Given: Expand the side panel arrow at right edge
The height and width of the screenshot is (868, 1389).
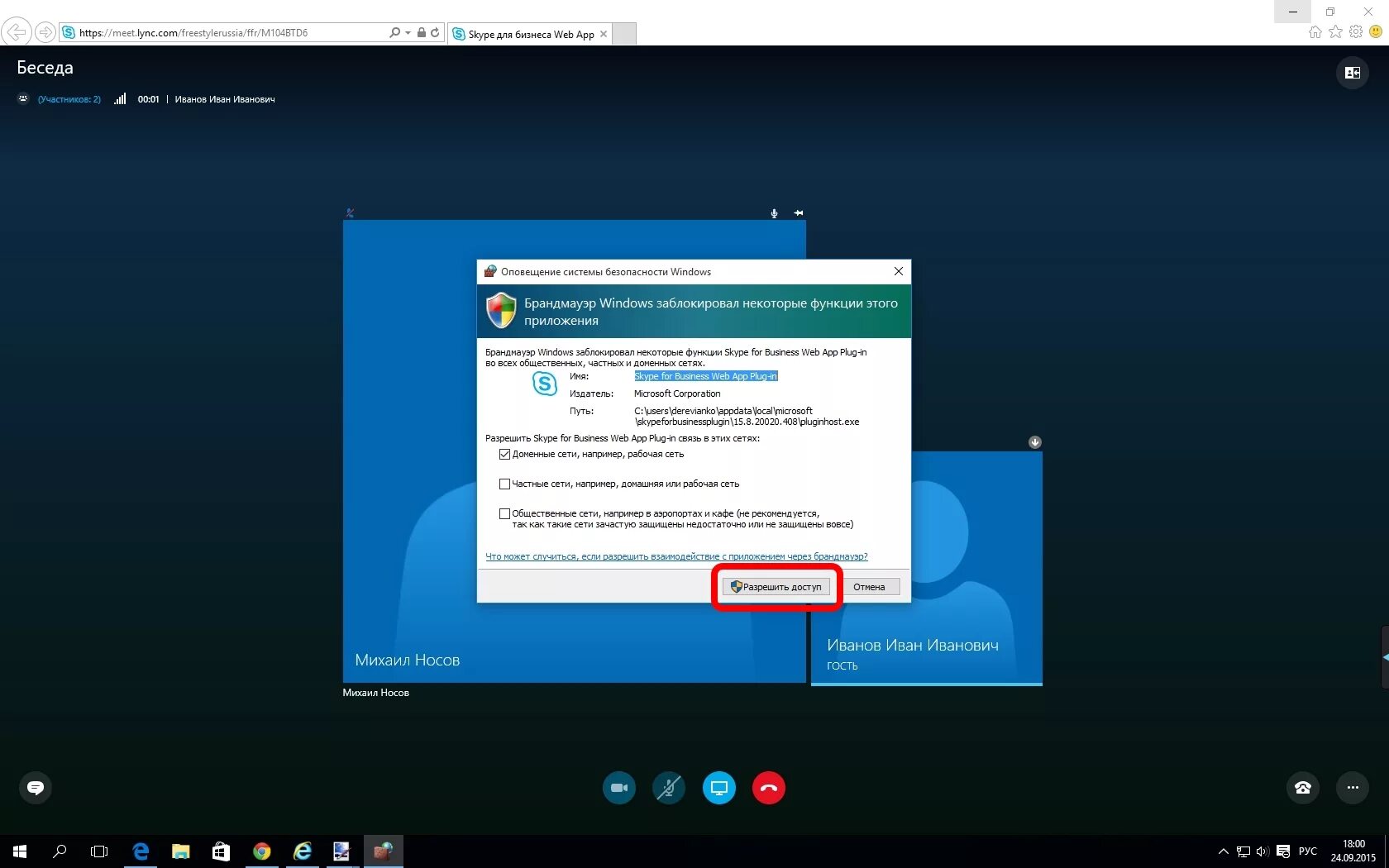Looking at the screenshot, I should (x=1385, y=657).
